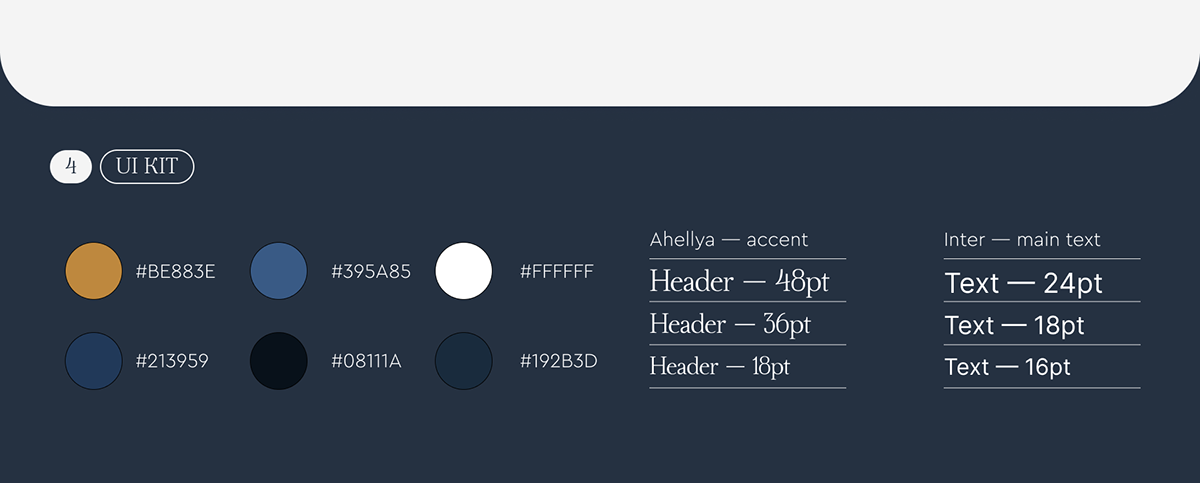Select the #08111A hex label
Screen dimensions: 1200x483
pos(366,361)
